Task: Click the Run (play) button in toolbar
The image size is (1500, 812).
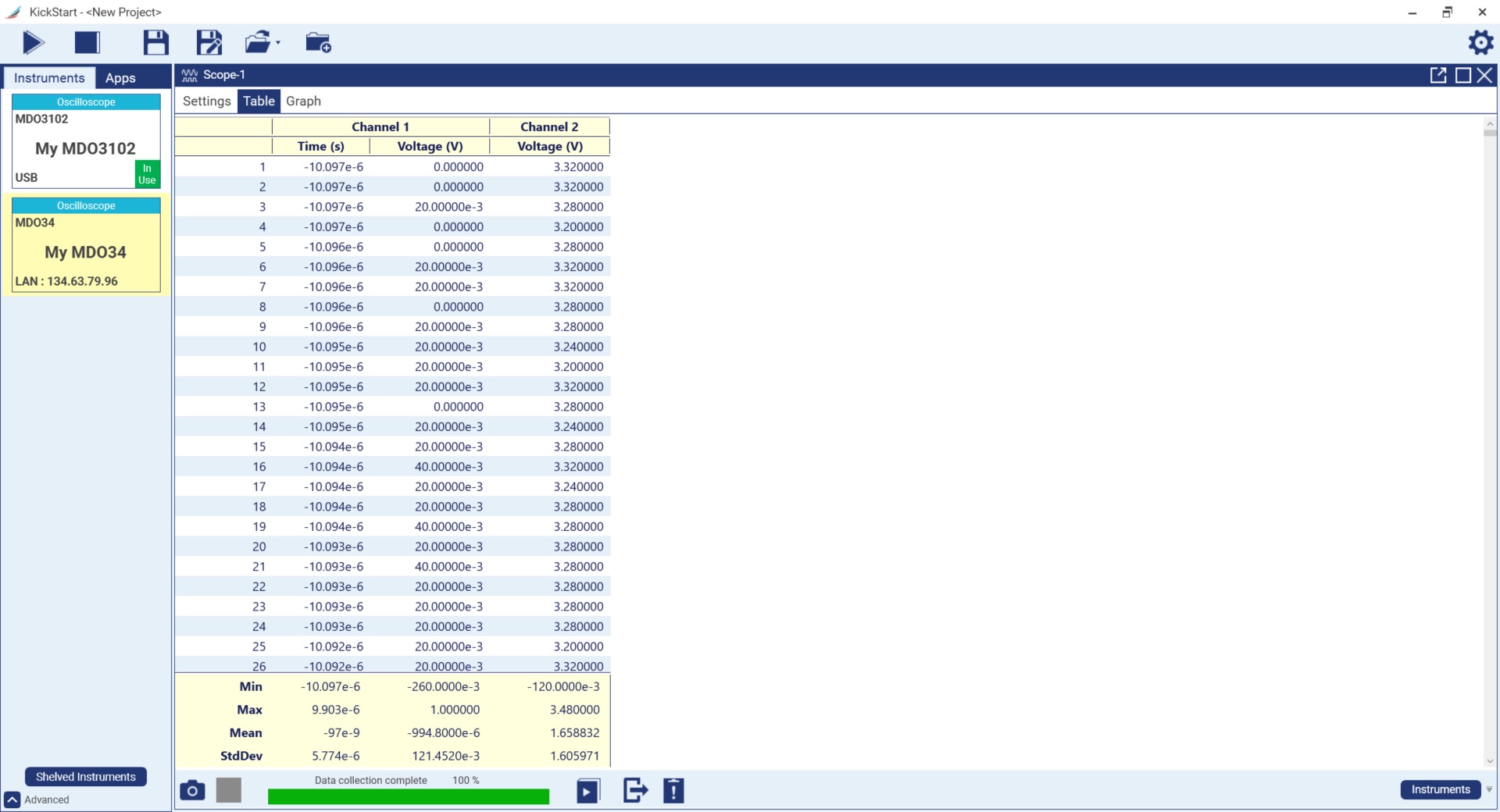Action: pos(33,43)
